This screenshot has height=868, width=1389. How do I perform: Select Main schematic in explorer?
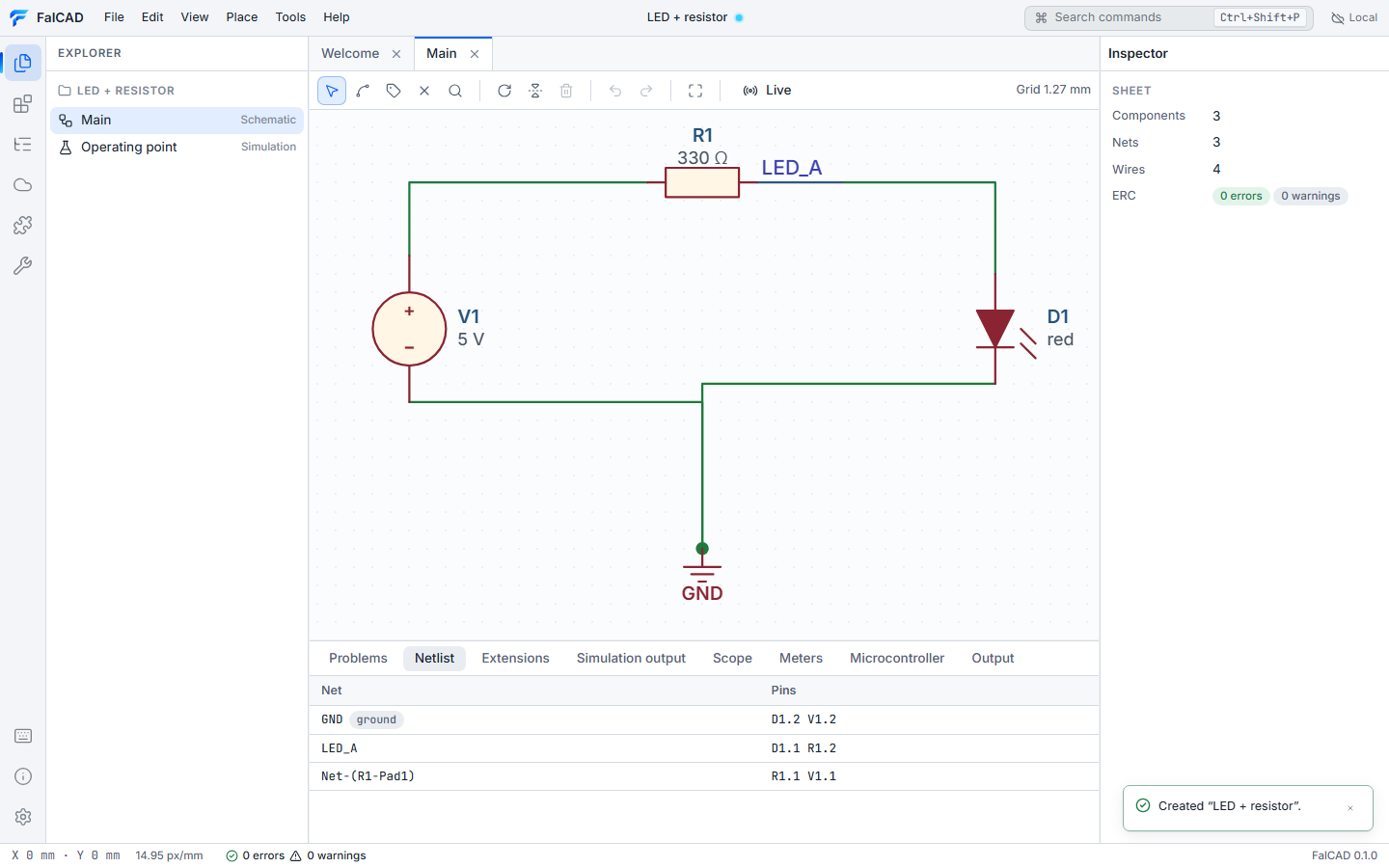[x=177, y=121]
